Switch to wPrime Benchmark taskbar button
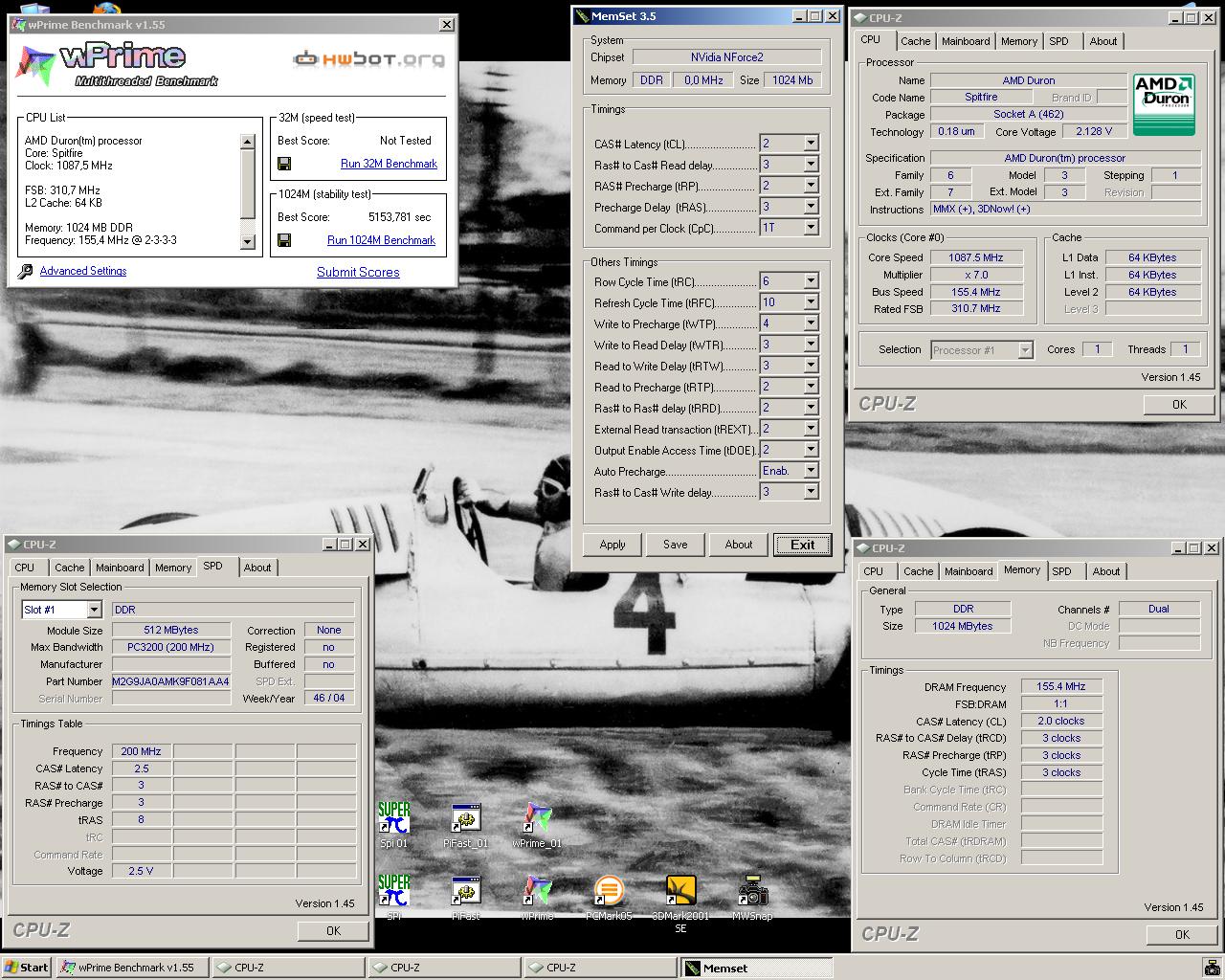 coord(132,968)
